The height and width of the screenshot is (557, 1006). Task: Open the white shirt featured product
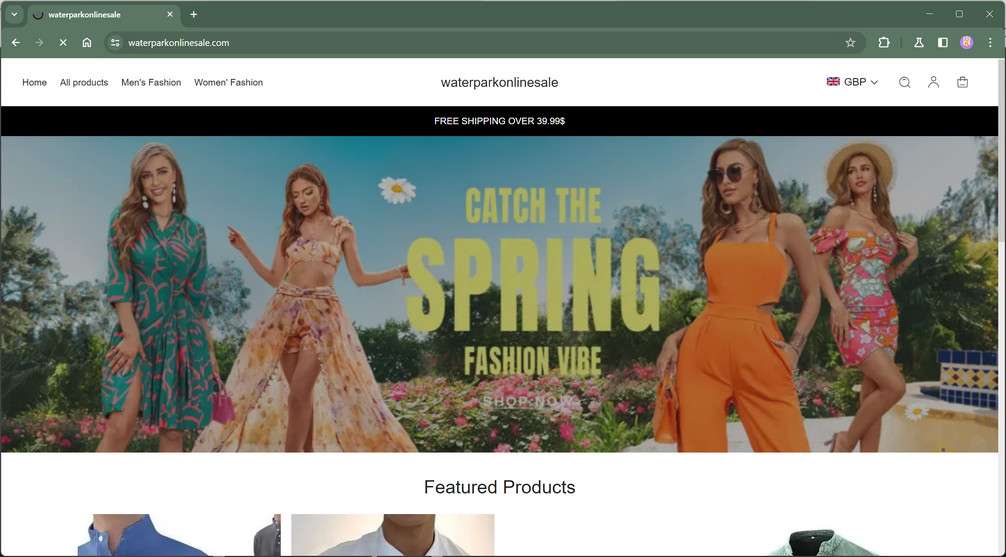[393, 535]
